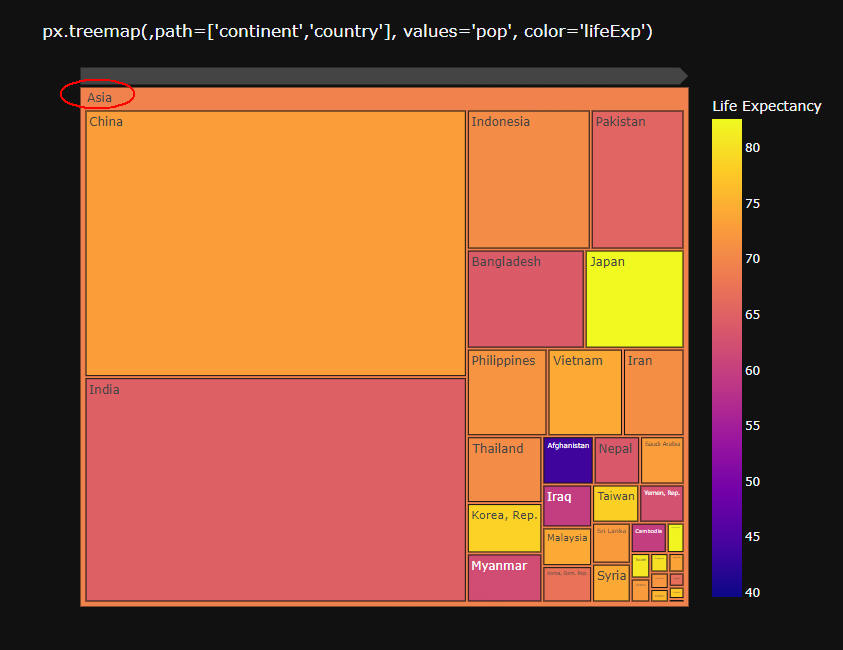The height and width of the screenshot is (650, 843).
Task: Open the Nepal tile
Action: pos(617,460)
